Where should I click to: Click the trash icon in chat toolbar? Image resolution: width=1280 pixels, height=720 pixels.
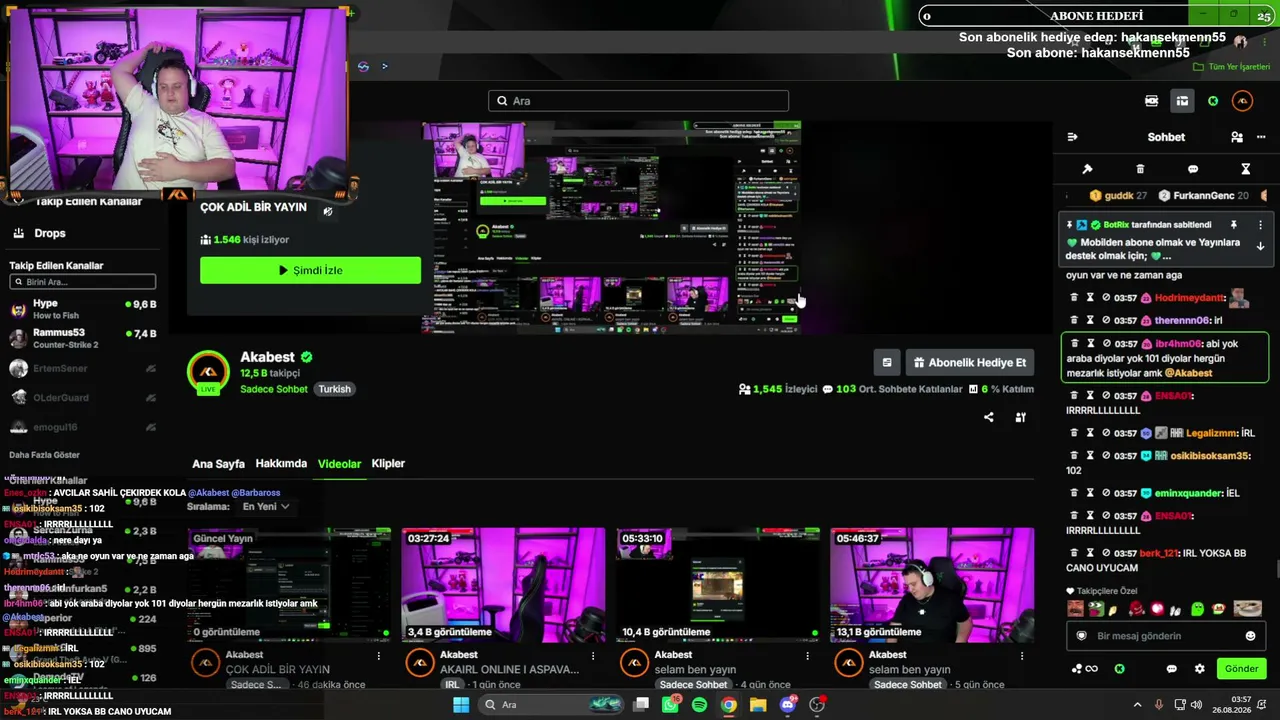coord(1140,169)
